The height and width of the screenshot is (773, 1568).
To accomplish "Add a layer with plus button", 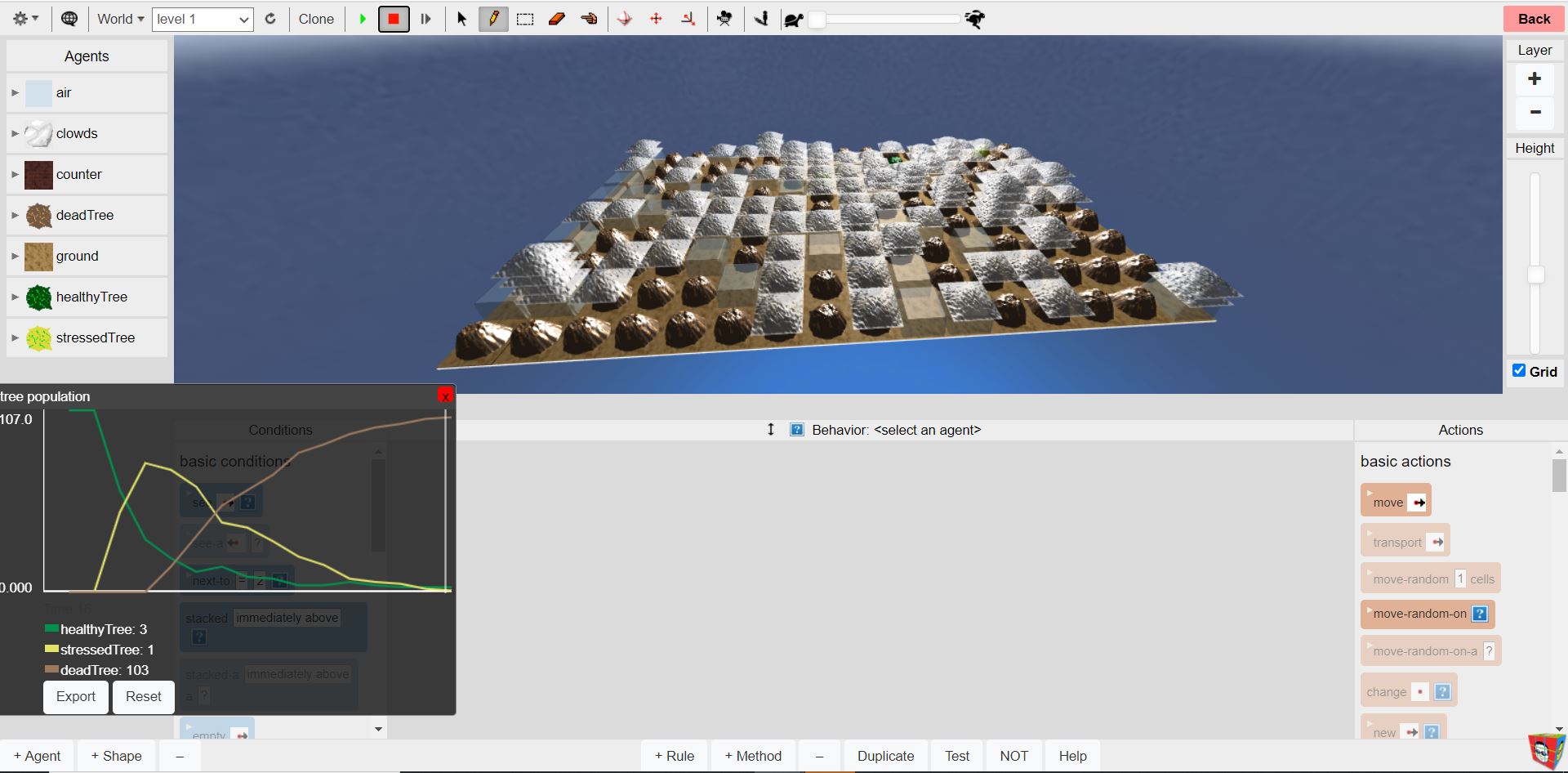I will point(1535,78).
